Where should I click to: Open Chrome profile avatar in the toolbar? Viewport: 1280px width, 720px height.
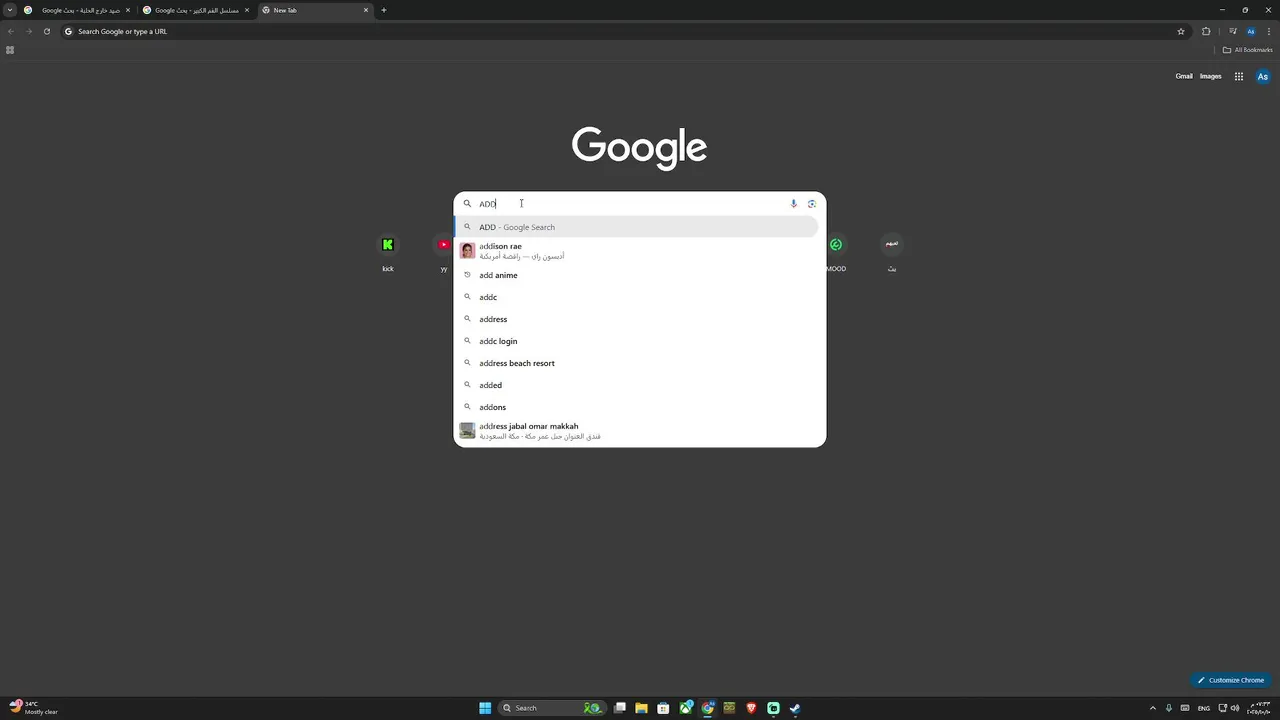click(x=1251, y=31)
